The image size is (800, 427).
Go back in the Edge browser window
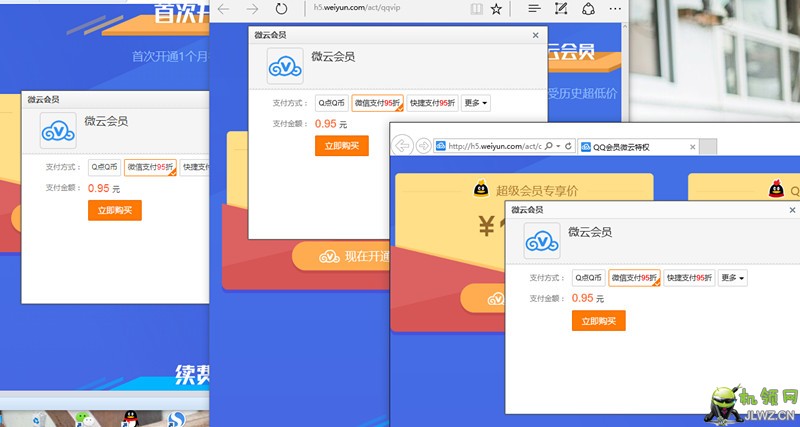[x=223, y=9]
